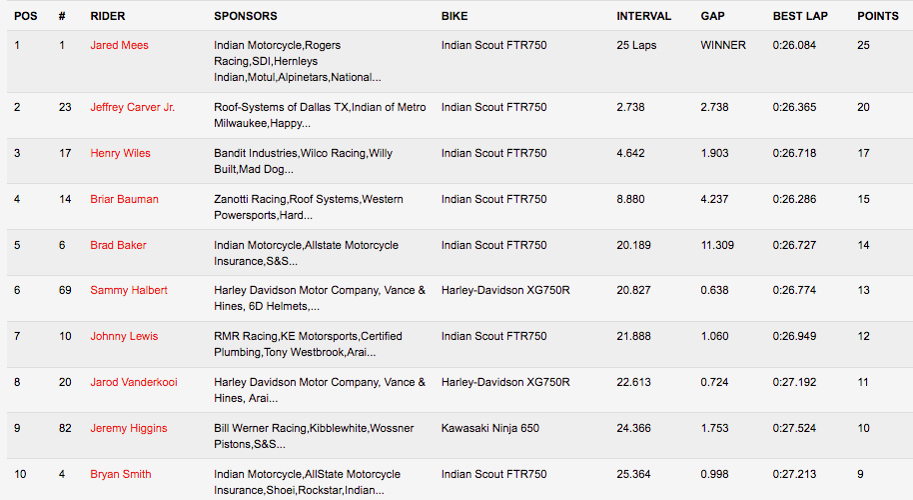Click the Bryan Smith rider link
The width and height of the screenshot is (913, 500).
click(120, 474)
